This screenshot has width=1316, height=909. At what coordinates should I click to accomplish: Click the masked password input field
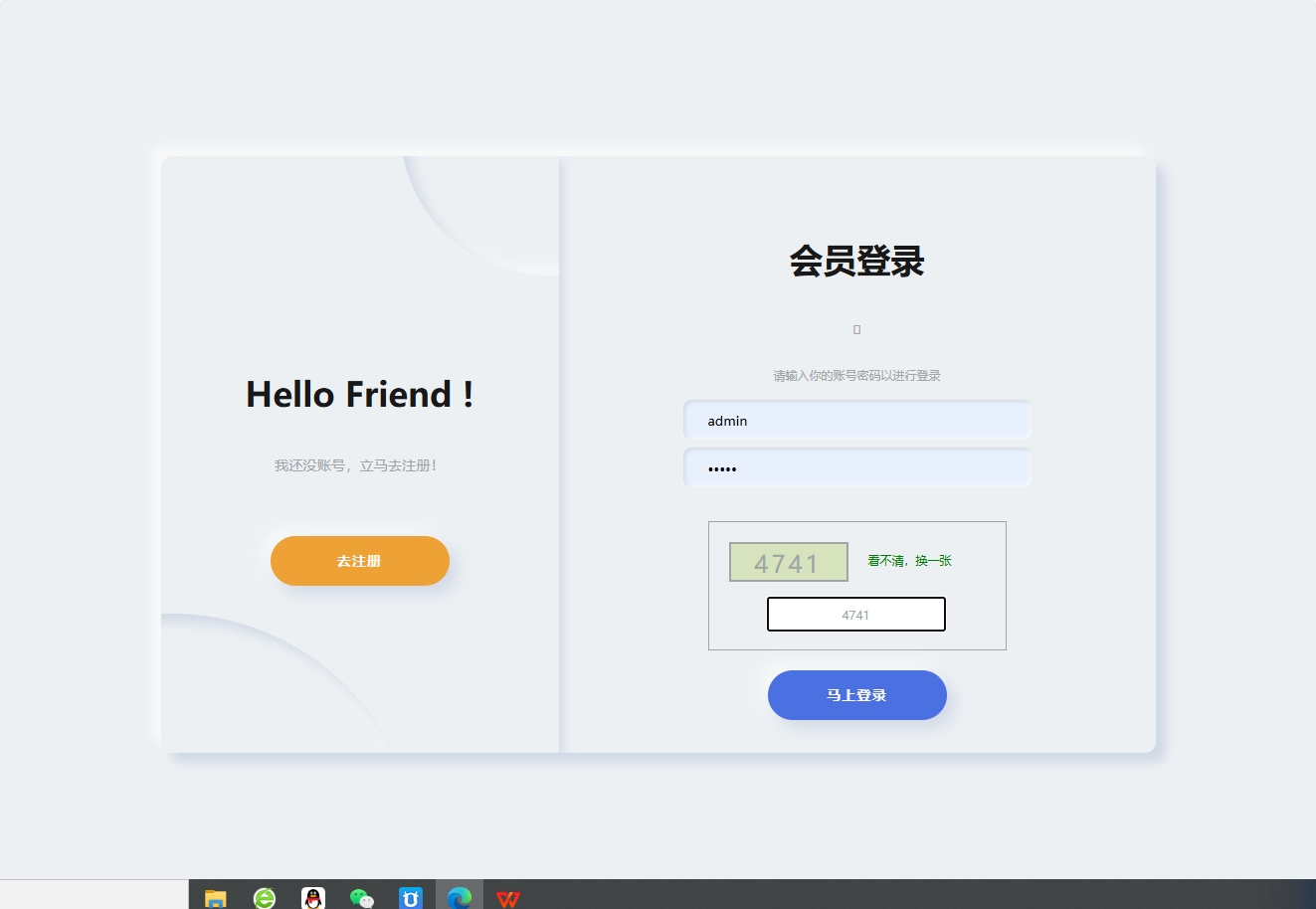tap(856, 467)
